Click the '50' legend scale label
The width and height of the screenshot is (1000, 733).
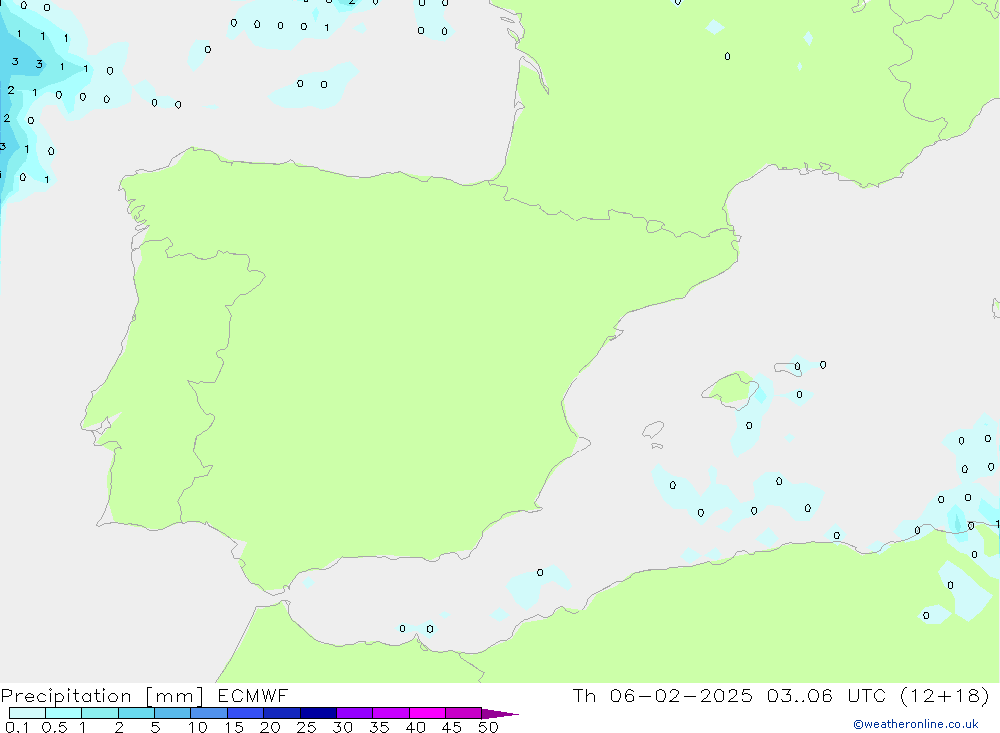[x=489, y=727]
